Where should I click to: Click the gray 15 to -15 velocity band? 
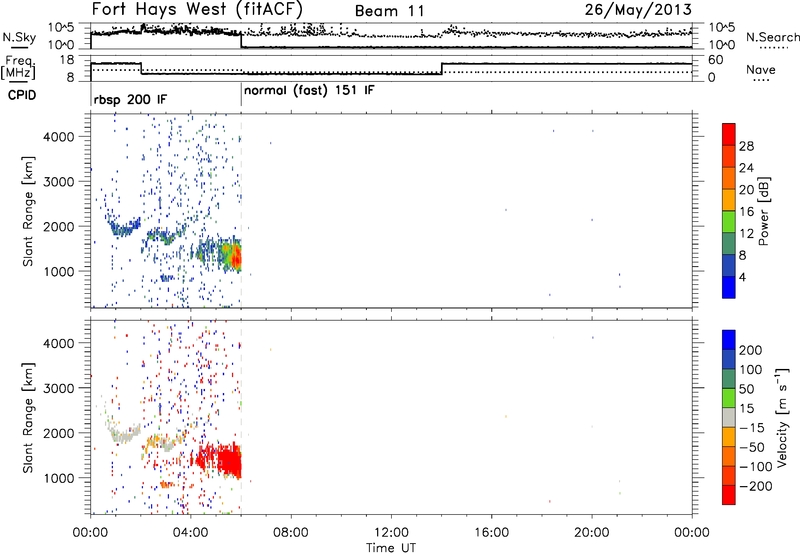729,417
